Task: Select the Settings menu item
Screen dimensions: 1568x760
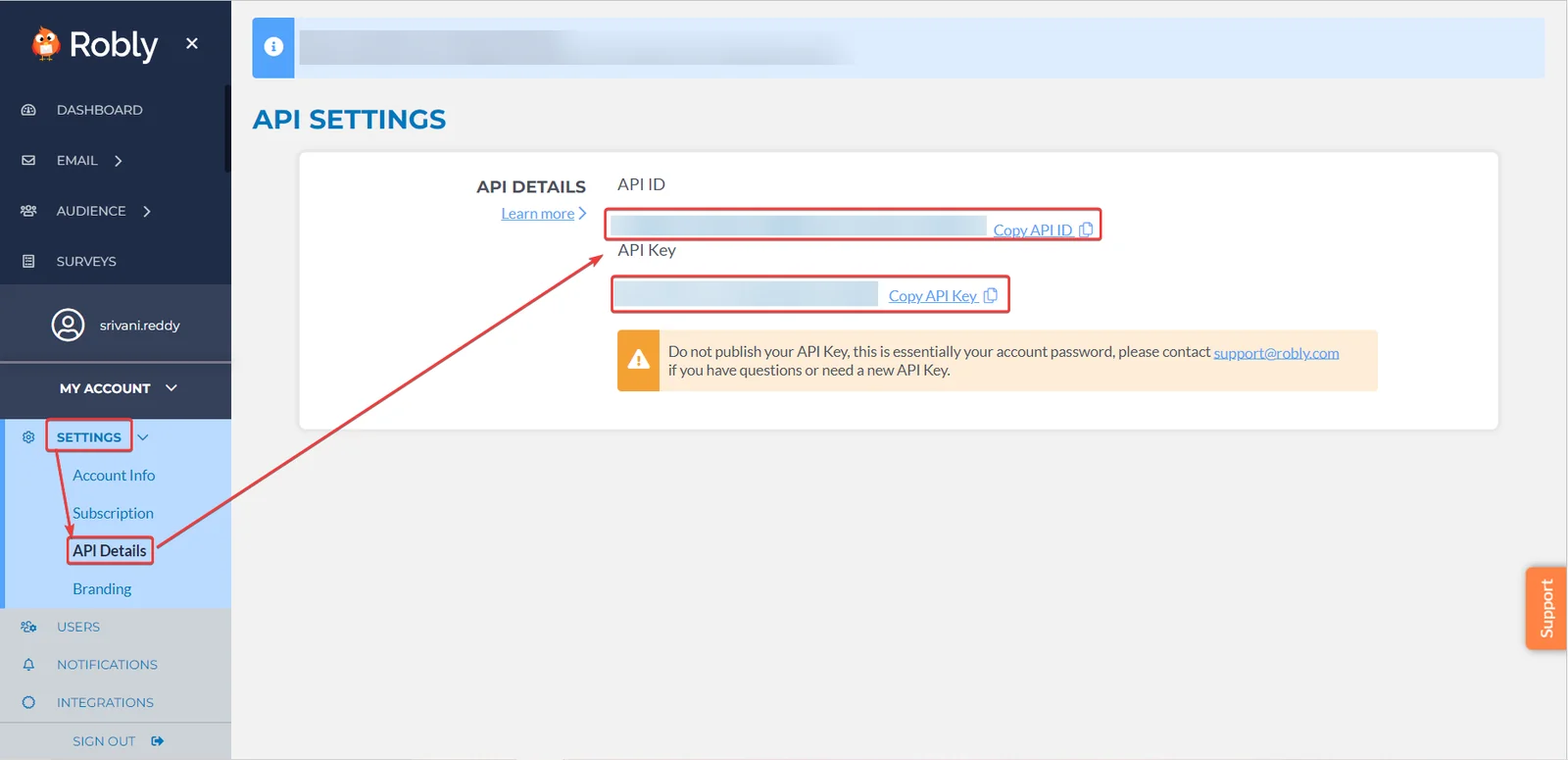Action: coord(89,437)
